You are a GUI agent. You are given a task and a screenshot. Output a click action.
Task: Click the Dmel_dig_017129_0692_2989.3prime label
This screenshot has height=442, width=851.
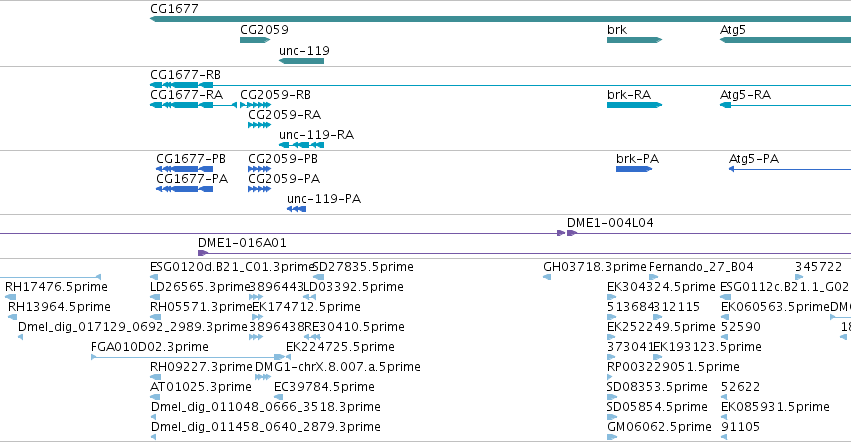coord(133,327)
